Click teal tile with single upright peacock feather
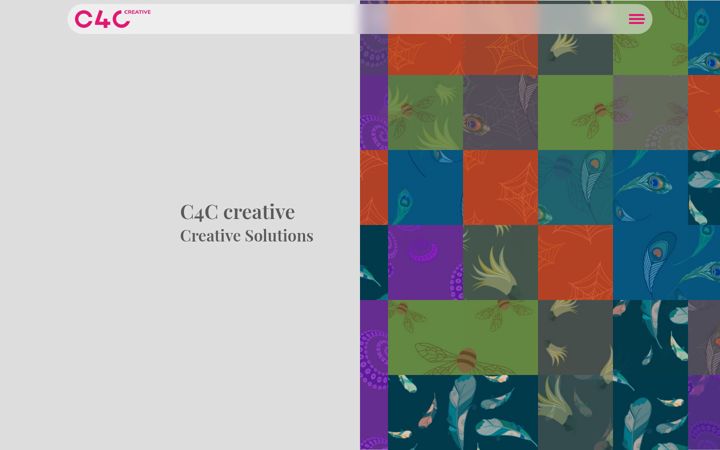 point(575,187)
